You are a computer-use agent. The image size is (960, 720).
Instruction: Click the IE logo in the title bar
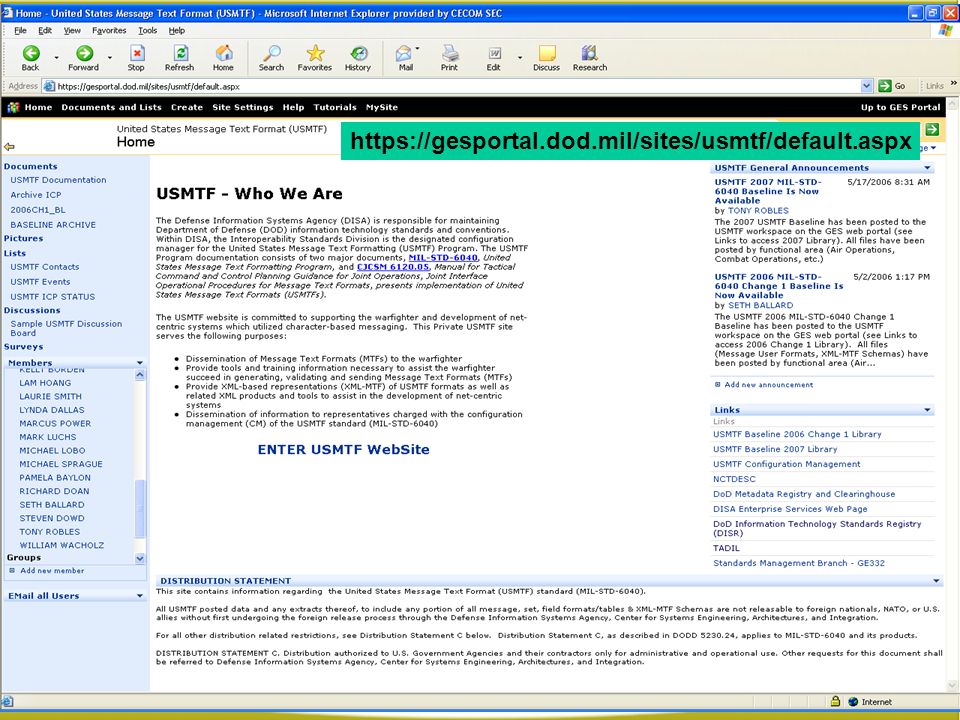pos(7,12)
